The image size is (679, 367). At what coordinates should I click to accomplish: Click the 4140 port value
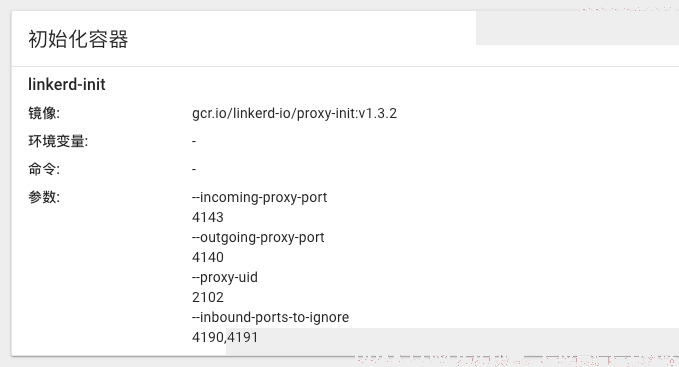[208, 258]
